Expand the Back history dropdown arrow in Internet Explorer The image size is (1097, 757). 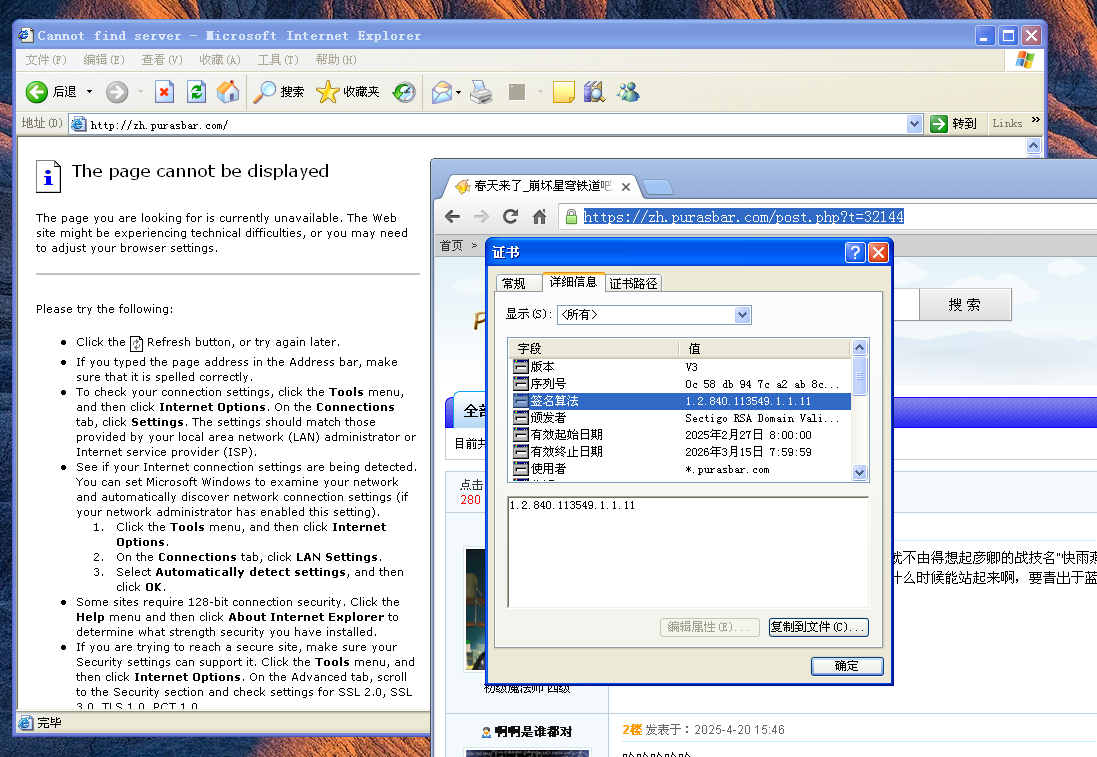(90, 92)
